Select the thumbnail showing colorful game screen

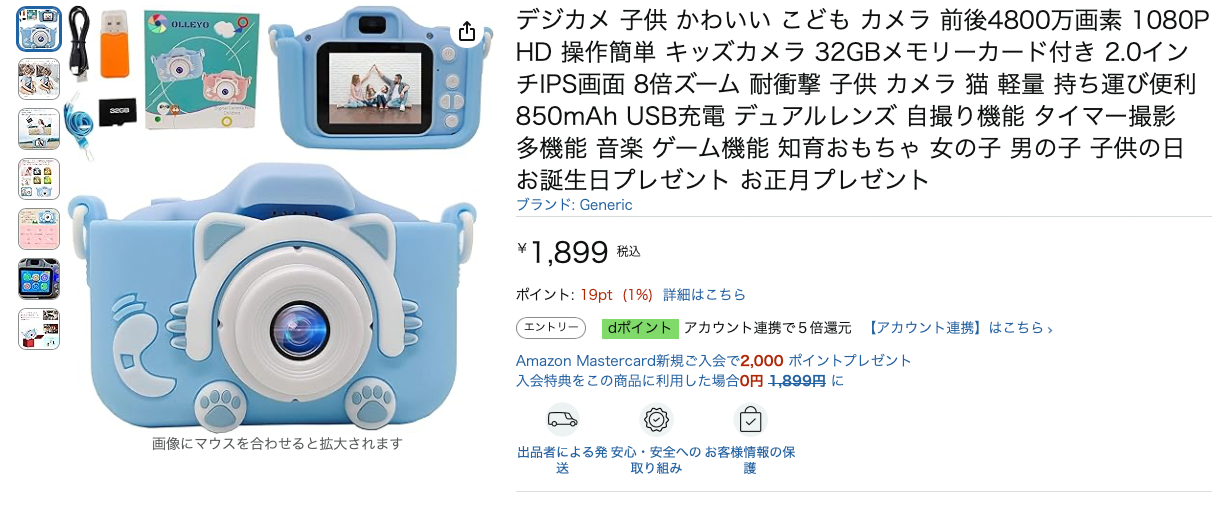coord(39,279)
